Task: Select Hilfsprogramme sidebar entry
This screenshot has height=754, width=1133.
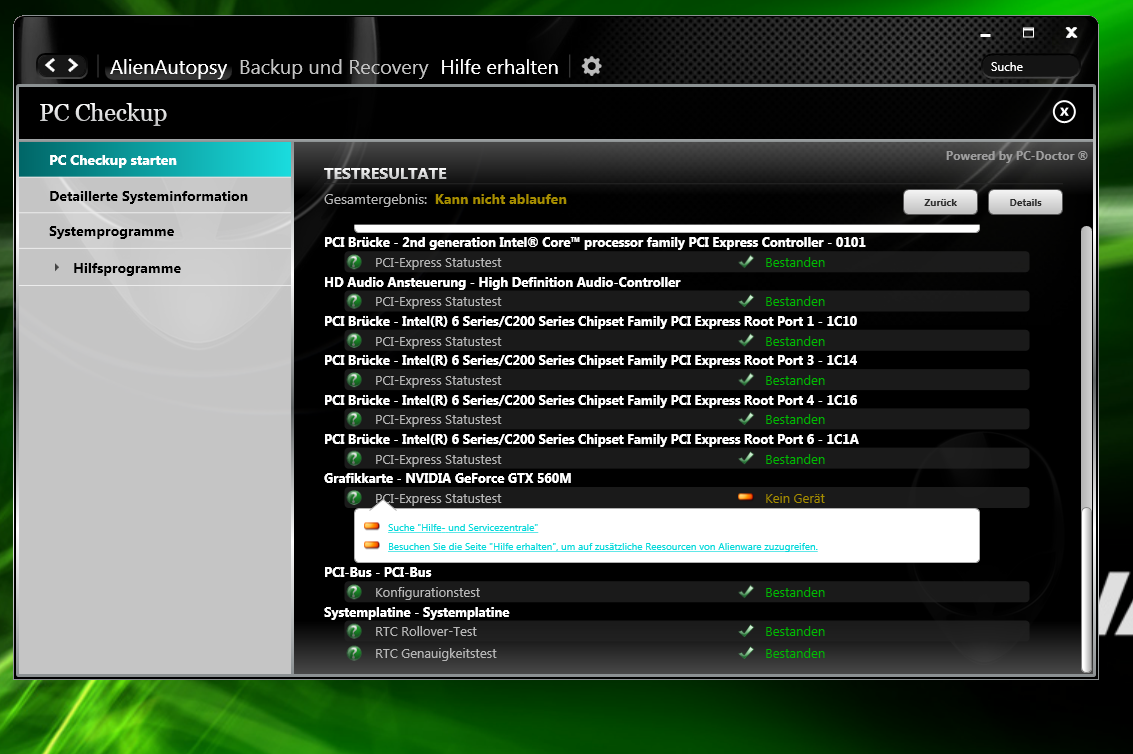Action: (x=155, y=268)
